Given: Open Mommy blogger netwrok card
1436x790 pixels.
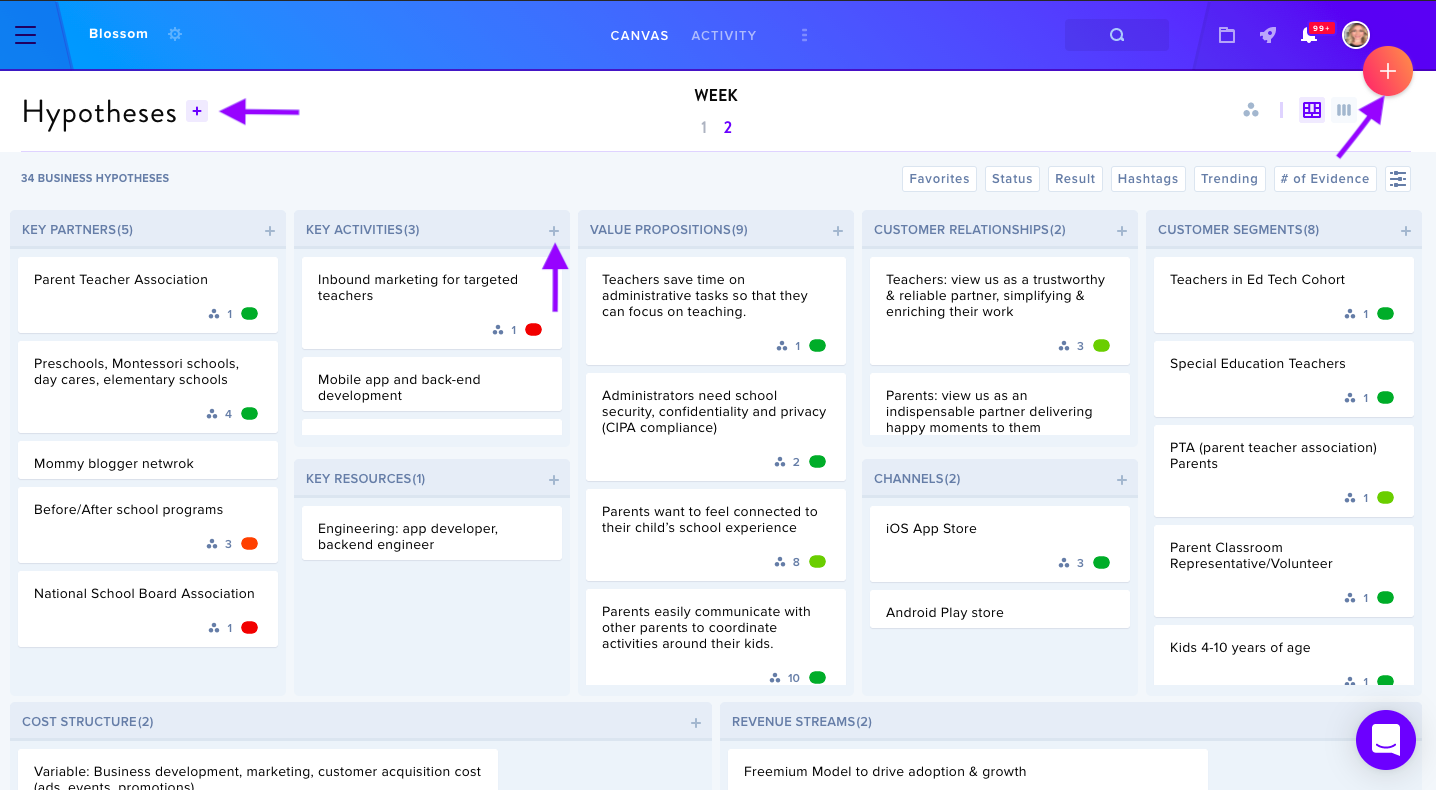Looking at the screenshot, I should (148, 460).
